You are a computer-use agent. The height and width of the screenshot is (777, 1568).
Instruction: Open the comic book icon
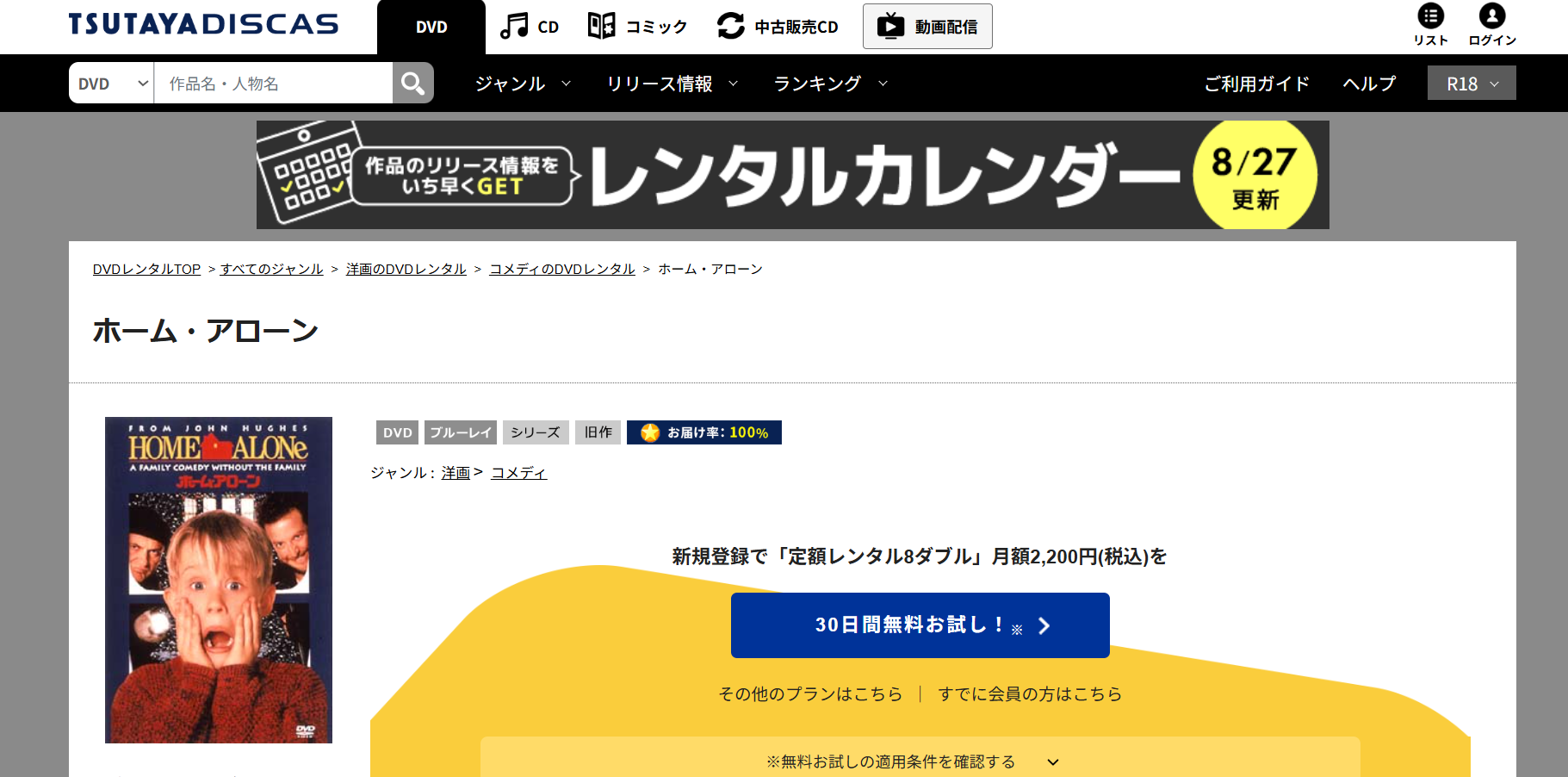(601, 26)
